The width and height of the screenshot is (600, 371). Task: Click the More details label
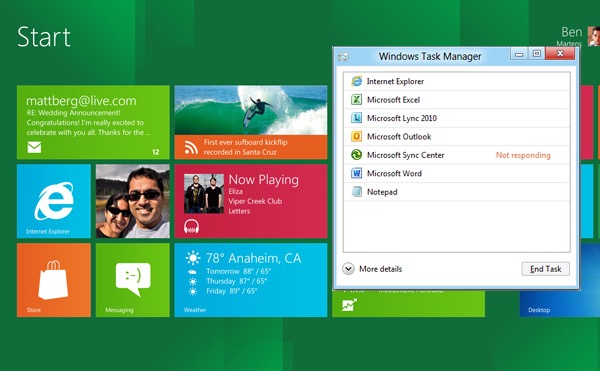pyautogui.click(x=380, y=269)
